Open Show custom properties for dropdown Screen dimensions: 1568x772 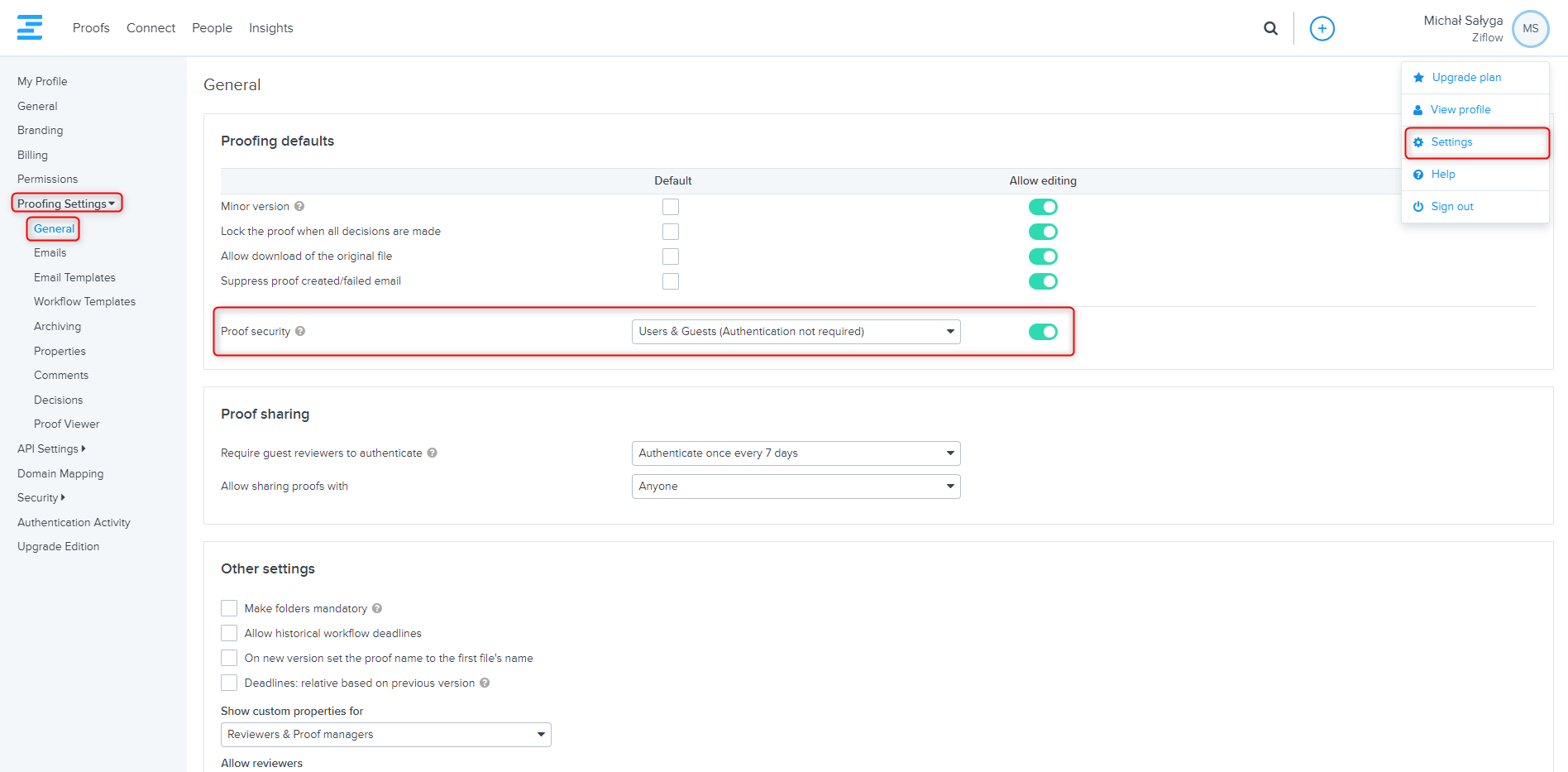(x=385, y=735)
